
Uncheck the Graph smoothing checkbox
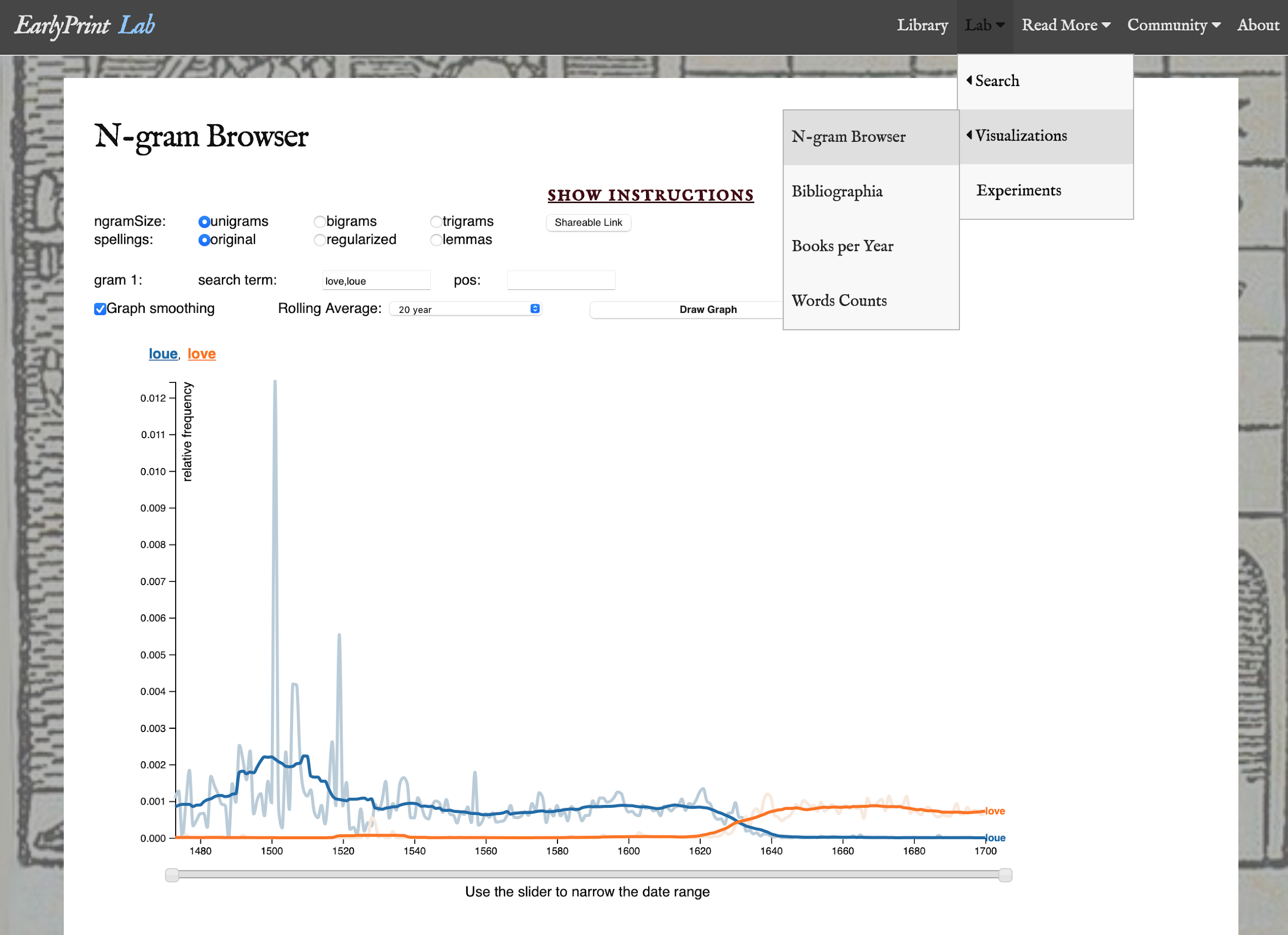(100, 309)
